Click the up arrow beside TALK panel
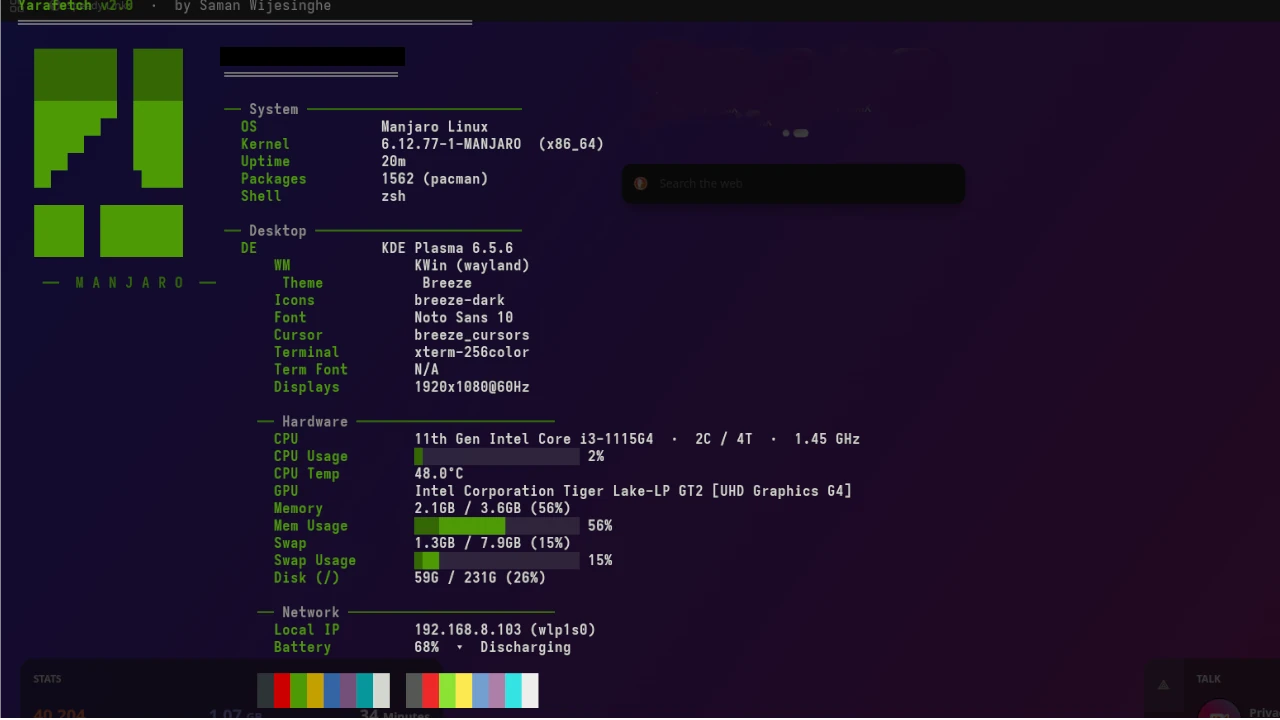Viewport: 1280px width, 720px height. pos(1163,685)
